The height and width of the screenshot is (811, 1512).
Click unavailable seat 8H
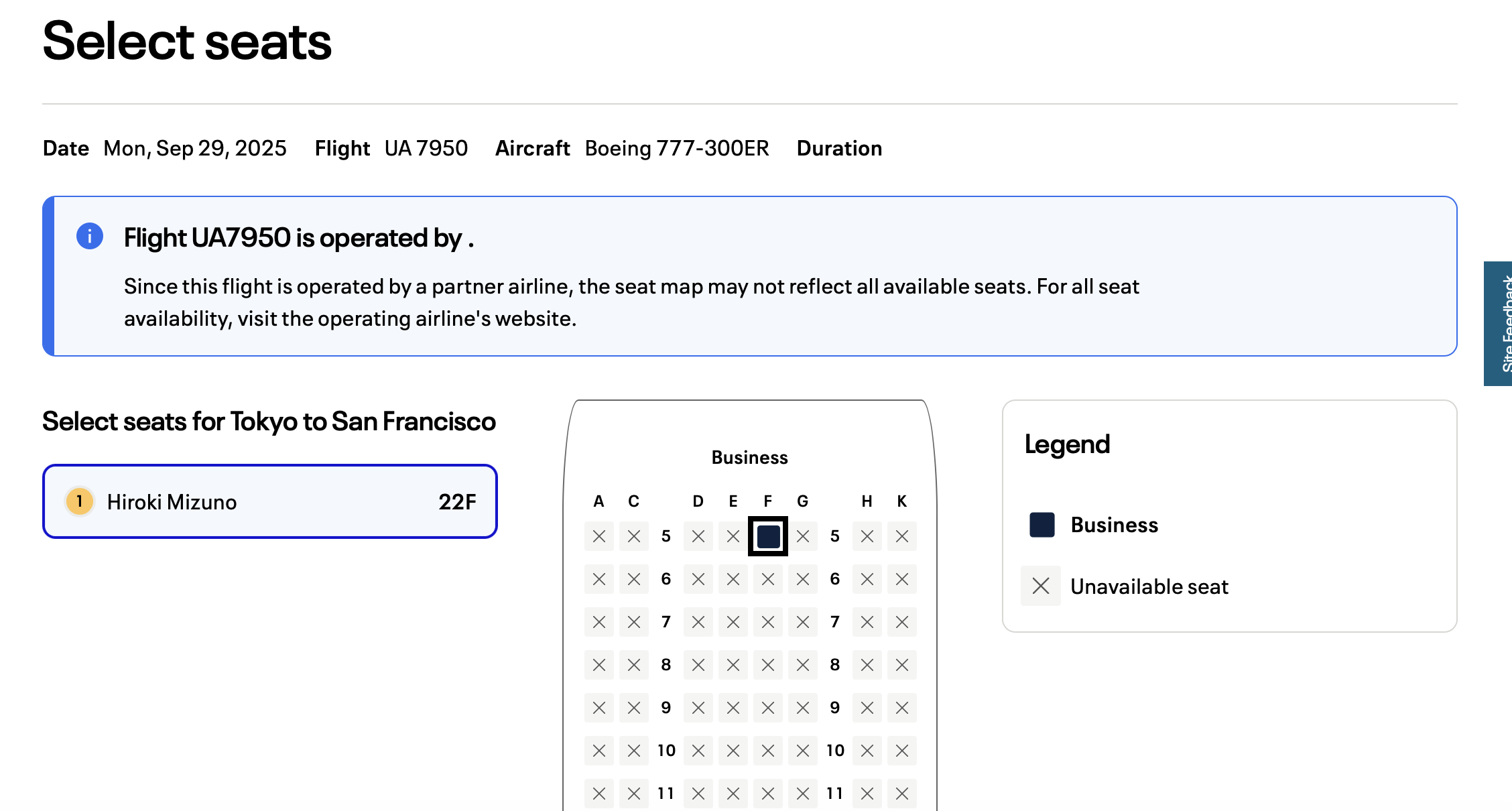coord(867,665)
